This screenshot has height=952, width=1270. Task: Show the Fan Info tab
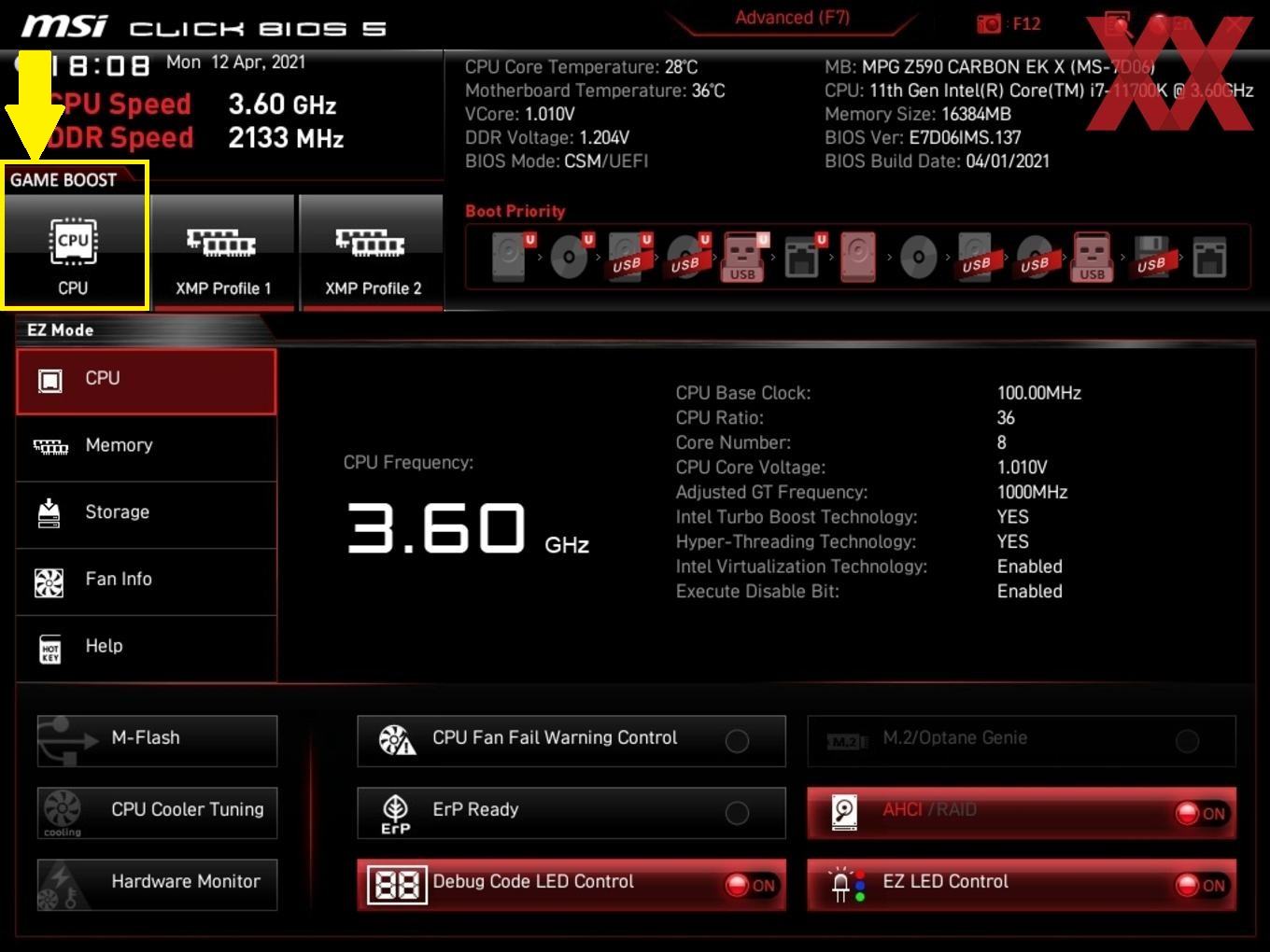(x=147, y=581)
